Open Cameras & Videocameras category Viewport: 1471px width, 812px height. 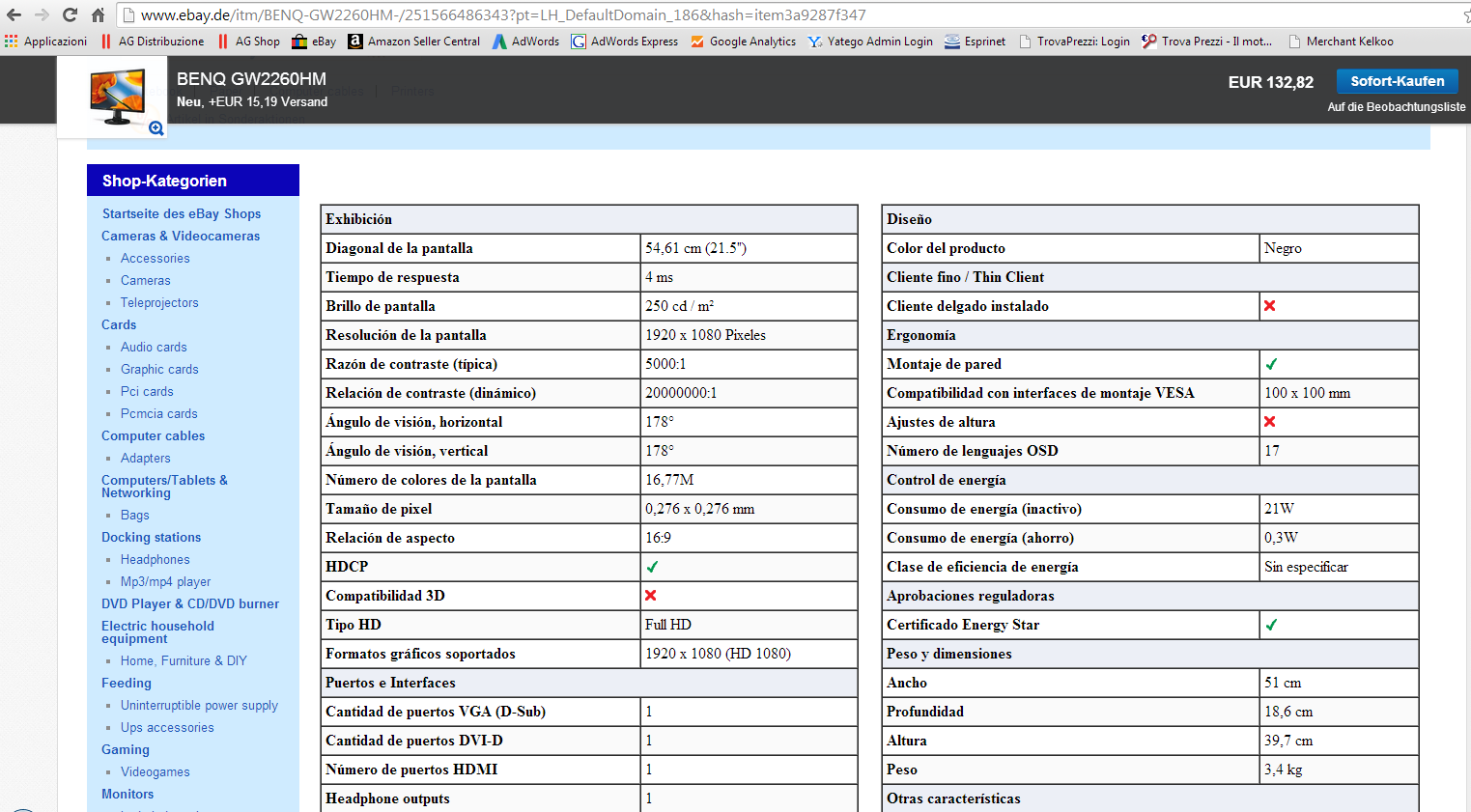(181, 236)
